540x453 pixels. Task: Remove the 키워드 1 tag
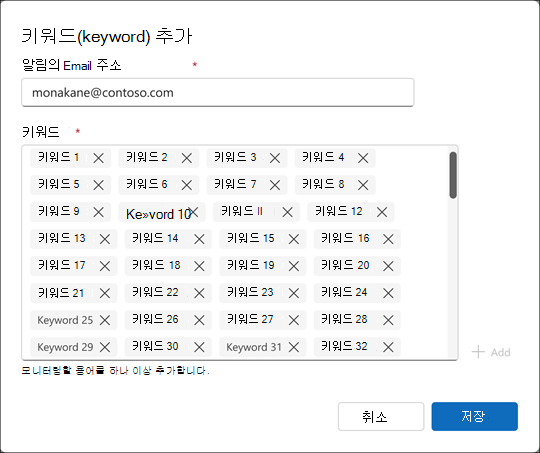[x=98, y=158]
